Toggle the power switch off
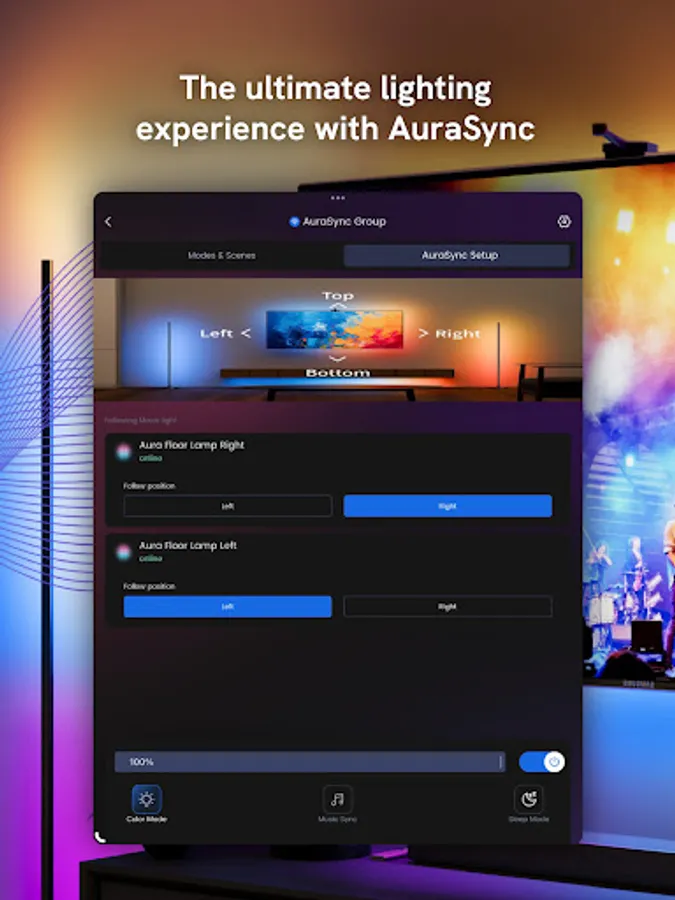Viewport: 675px width, 900px height. (542, 762)
